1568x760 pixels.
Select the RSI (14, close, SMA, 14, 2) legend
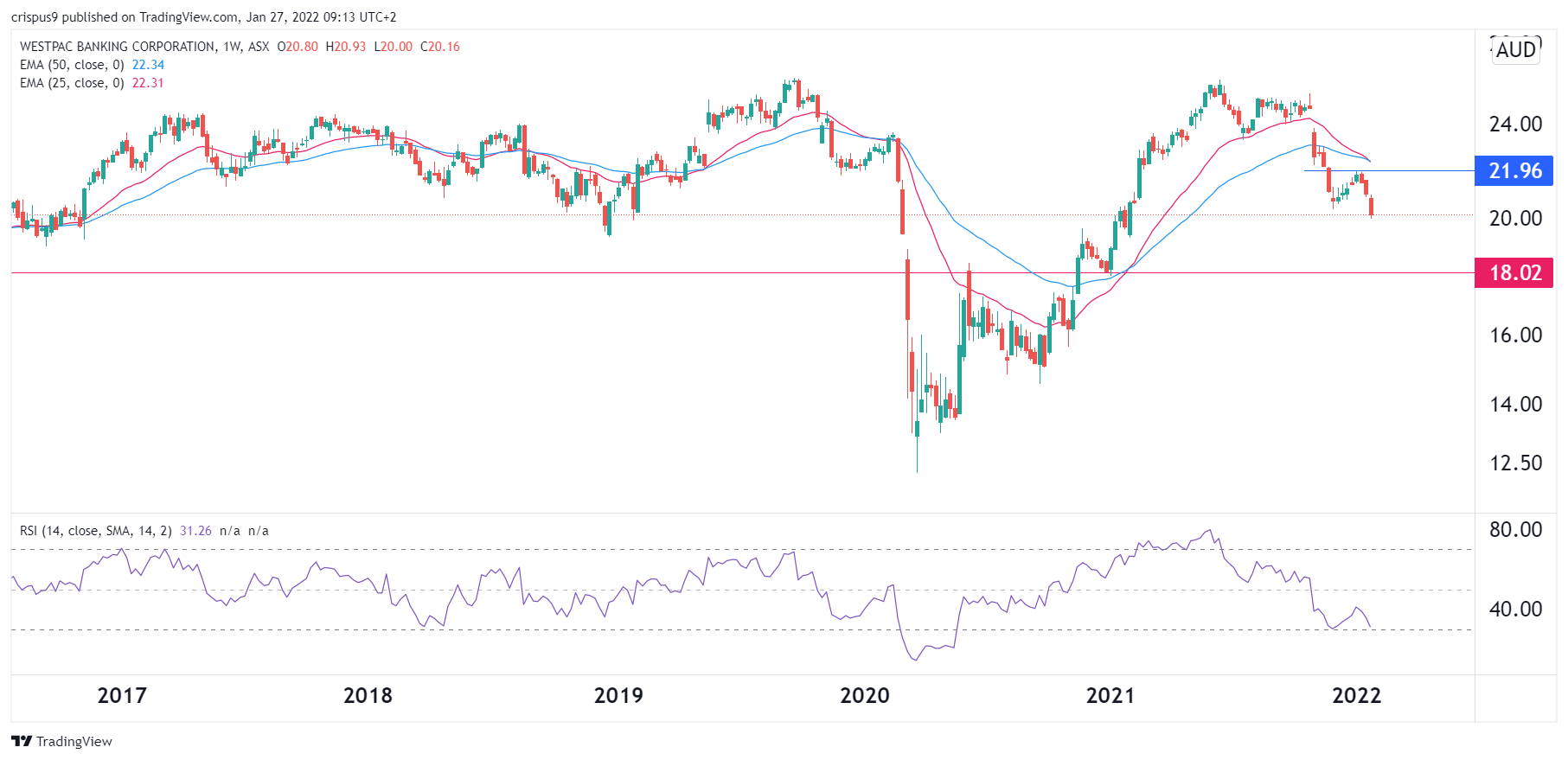click(x=96, y=531)
